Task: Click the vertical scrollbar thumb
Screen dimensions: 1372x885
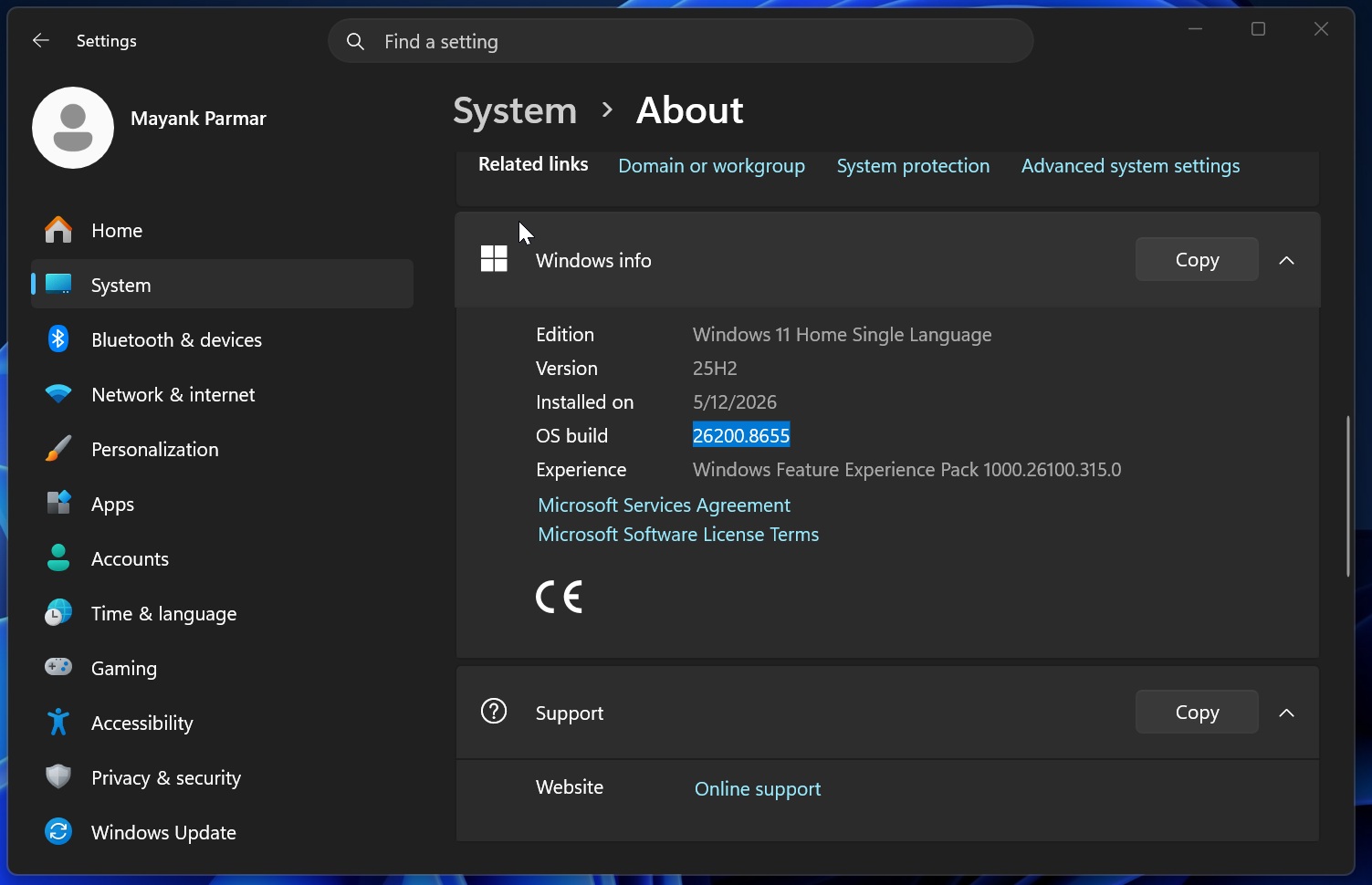Action: [1347, 496]
